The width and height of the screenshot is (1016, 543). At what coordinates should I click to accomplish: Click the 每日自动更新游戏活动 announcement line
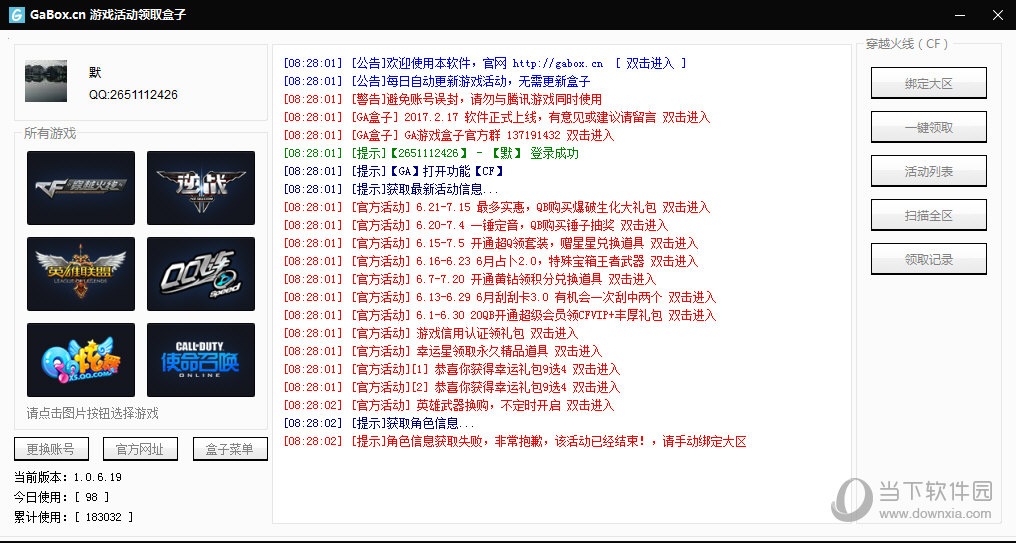[437, 81]
